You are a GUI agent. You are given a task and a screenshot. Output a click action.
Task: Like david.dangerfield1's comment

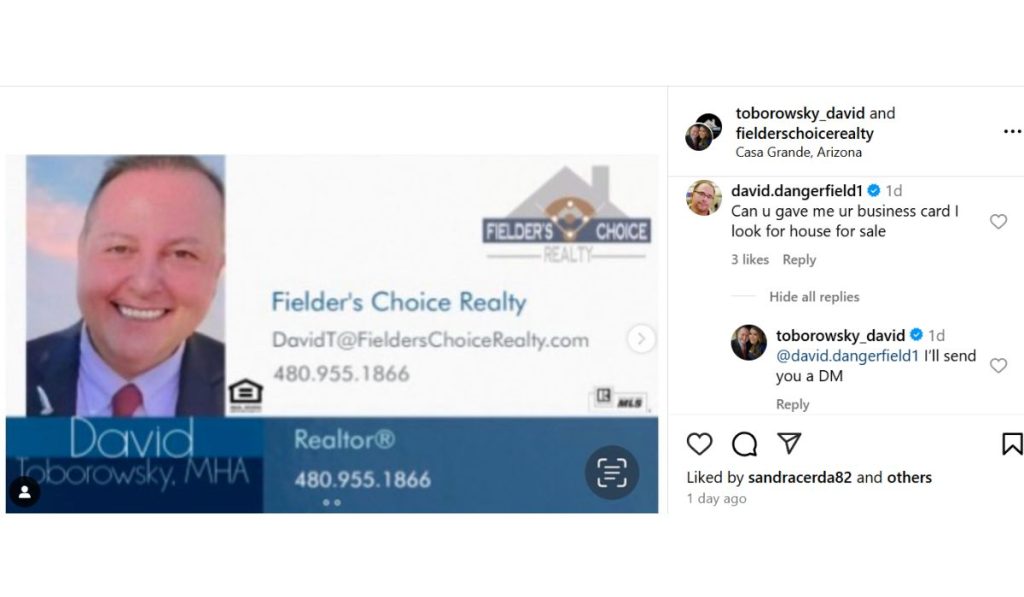999,221
